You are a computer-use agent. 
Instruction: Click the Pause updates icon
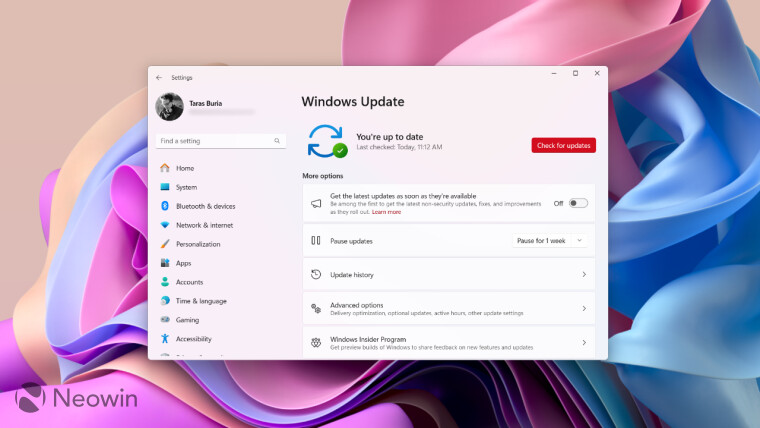click(316, 240)
